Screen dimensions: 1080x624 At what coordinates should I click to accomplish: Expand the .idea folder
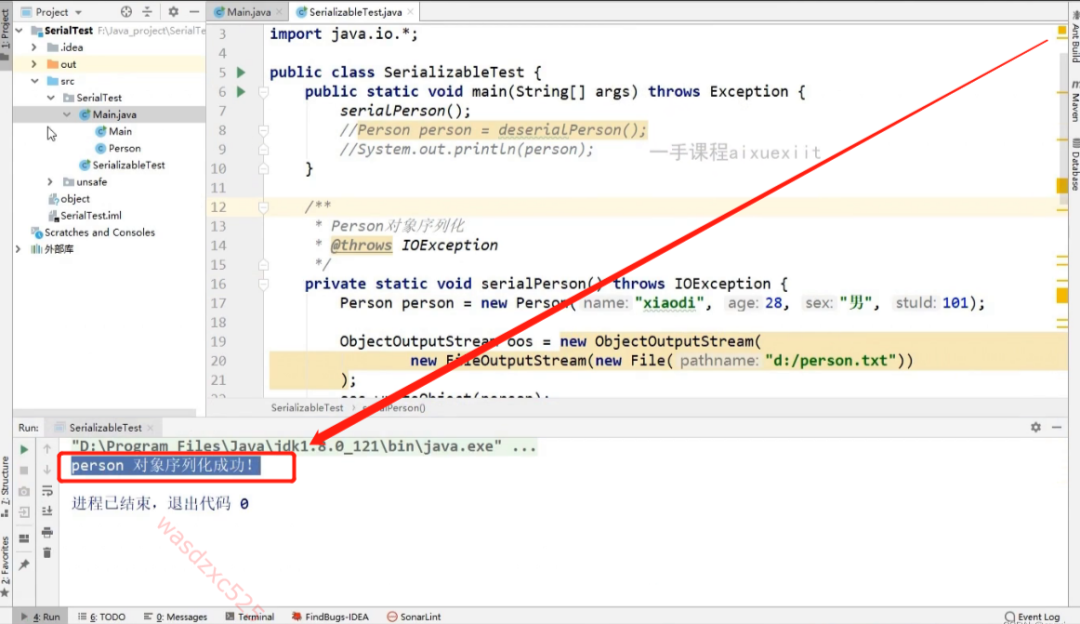click(x=34, y=47)
